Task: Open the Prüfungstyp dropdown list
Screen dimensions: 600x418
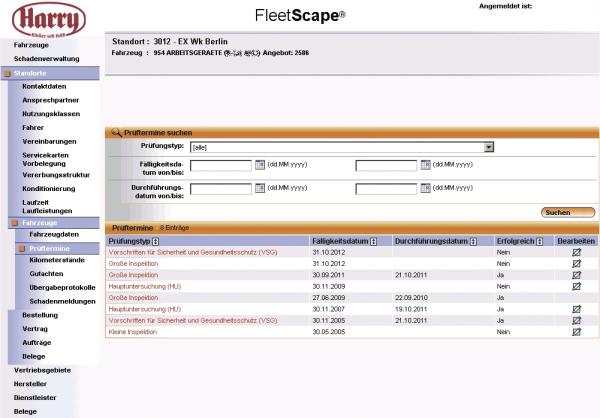Action: [x=489, y=147]
